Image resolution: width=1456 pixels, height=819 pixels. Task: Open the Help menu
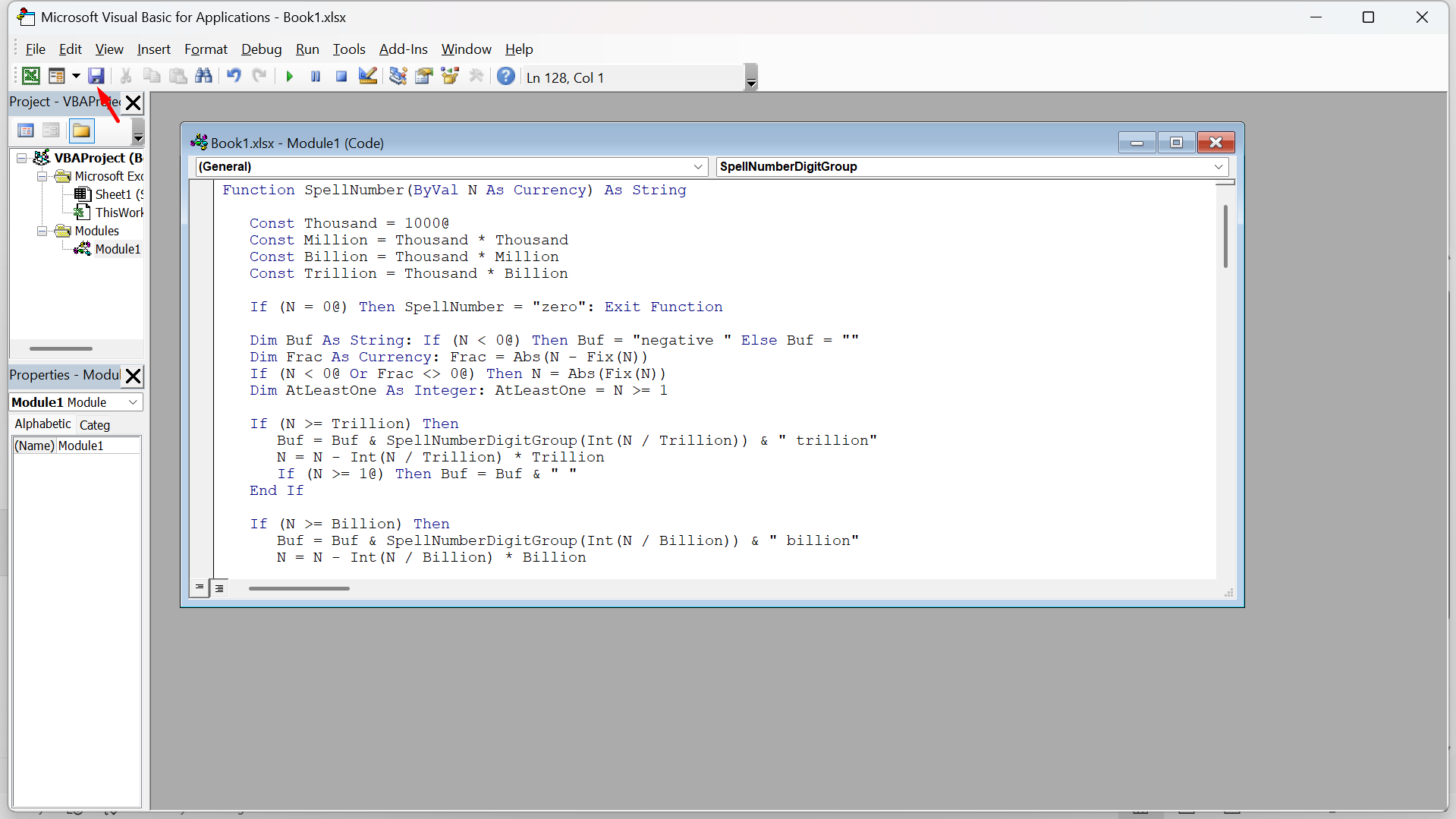[x=519, y=49]
